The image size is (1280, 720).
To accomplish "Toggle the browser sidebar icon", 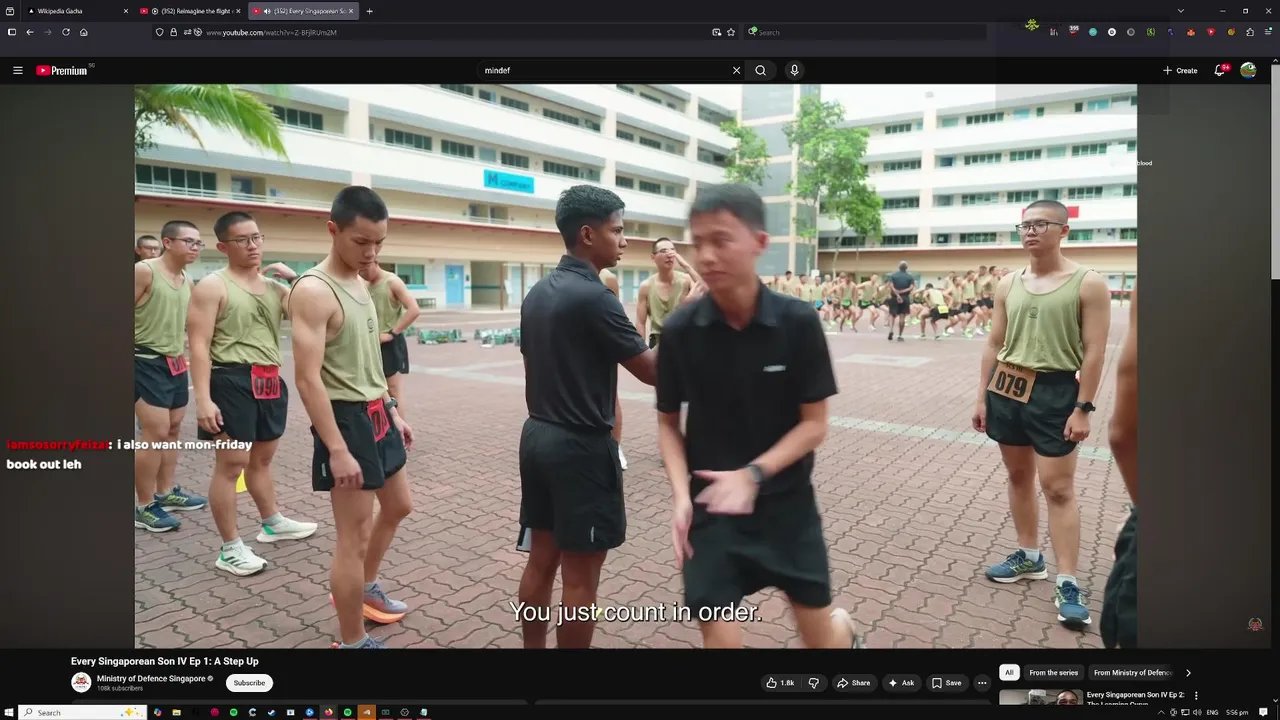I will coord(11,32).
